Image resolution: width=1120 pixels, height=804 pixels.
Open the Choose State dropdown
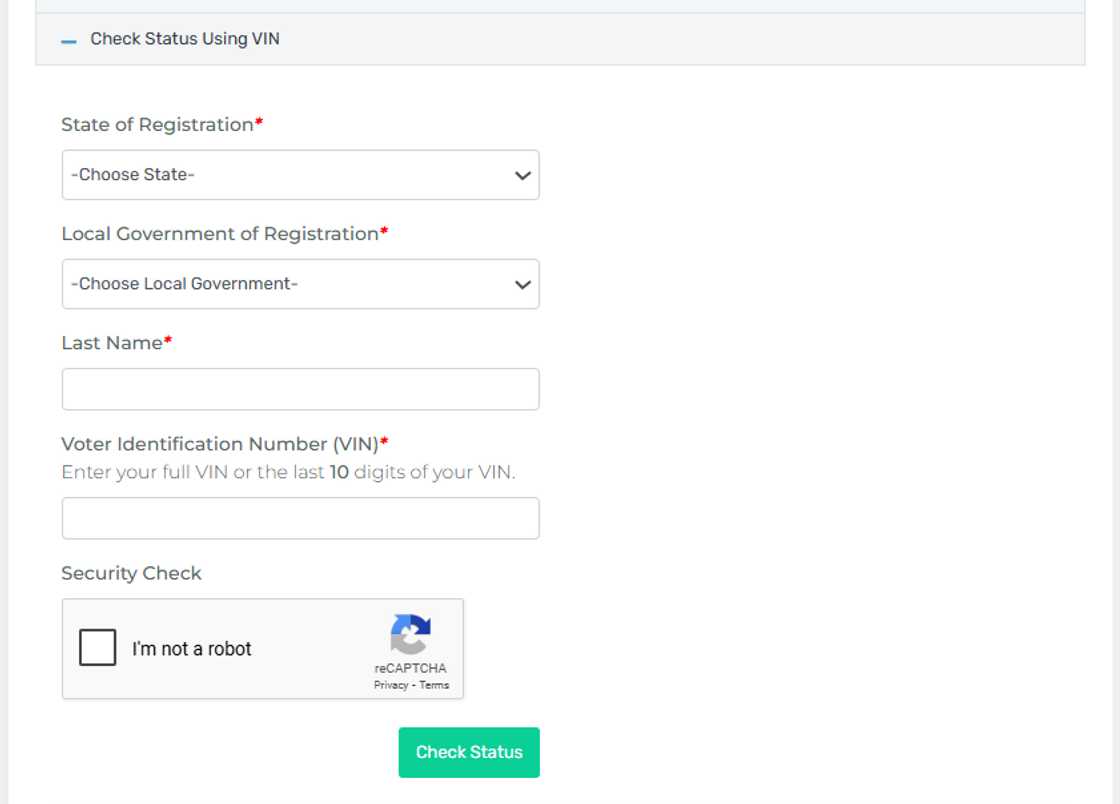pos(300,175)
